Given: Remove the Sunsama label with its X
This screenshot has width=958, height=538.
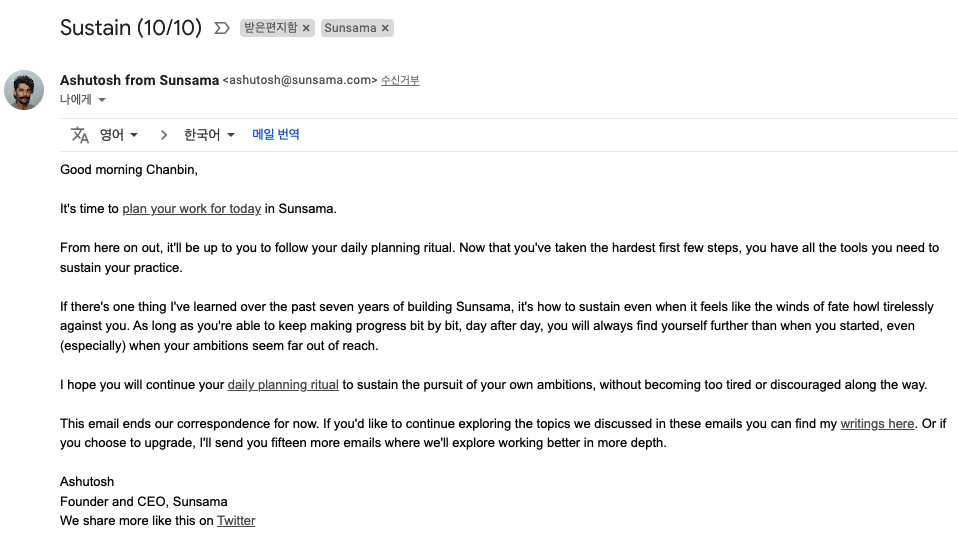Looking at the screenshot, I should 385,28.
